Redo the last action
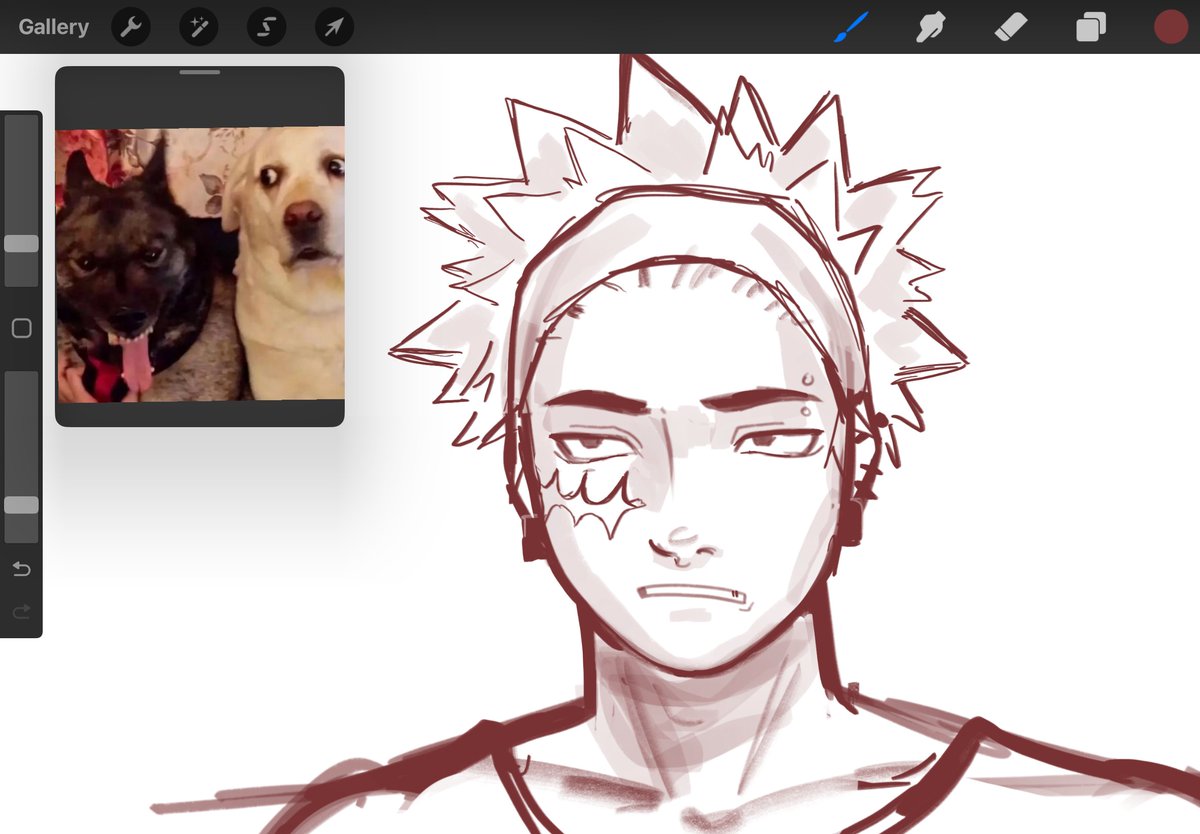The width and height of the screenshot is (1200, 834). pyautogui.click(x=21, y=611)
